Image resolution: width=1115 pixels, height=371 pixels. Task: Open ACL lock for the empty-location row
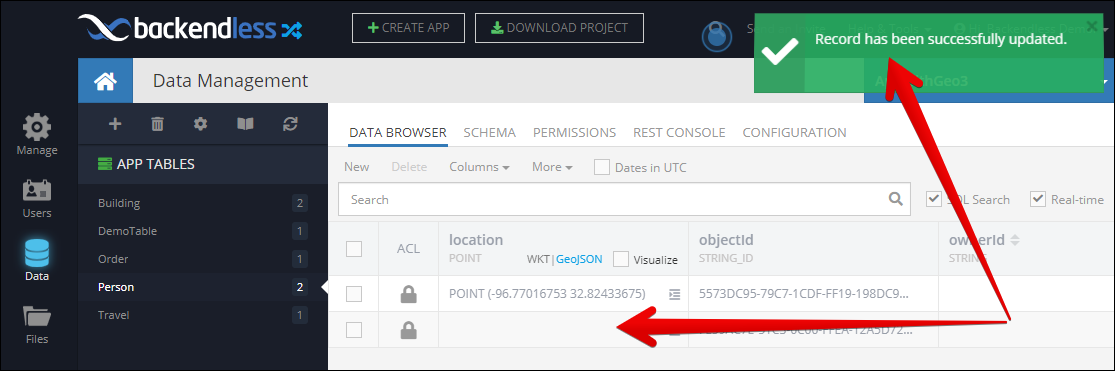tap(408, 330)
